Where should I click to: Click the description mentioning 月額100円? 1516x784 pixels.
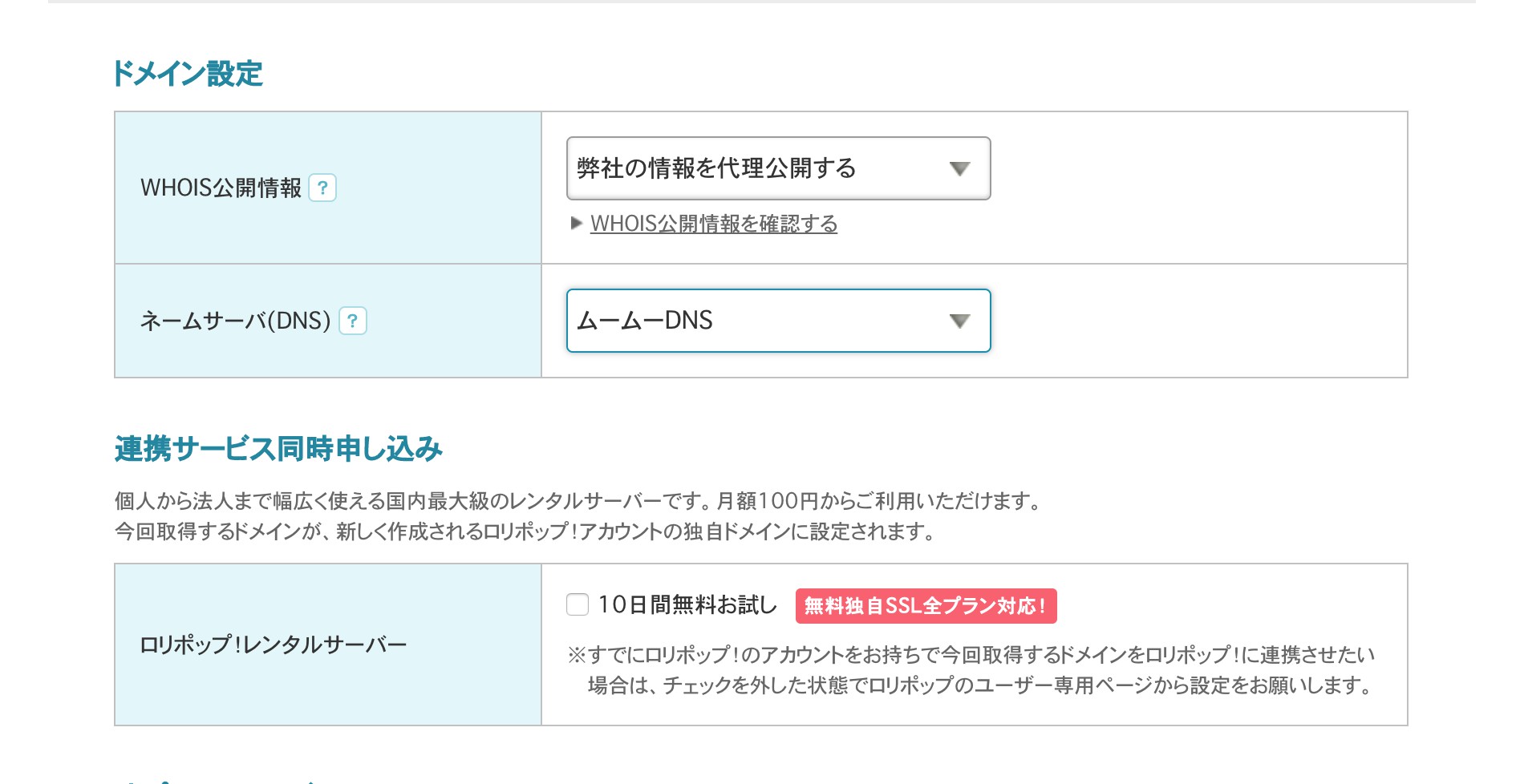pos(578,501)
